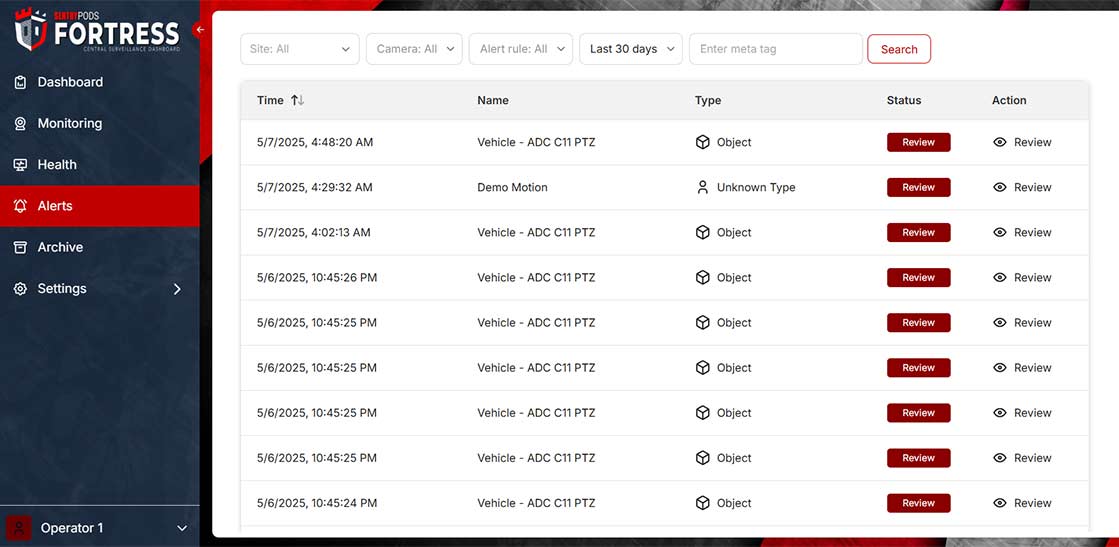
Task: Click the eye icon for the 4:02:13 AM alert
Action: [1000, 232]
